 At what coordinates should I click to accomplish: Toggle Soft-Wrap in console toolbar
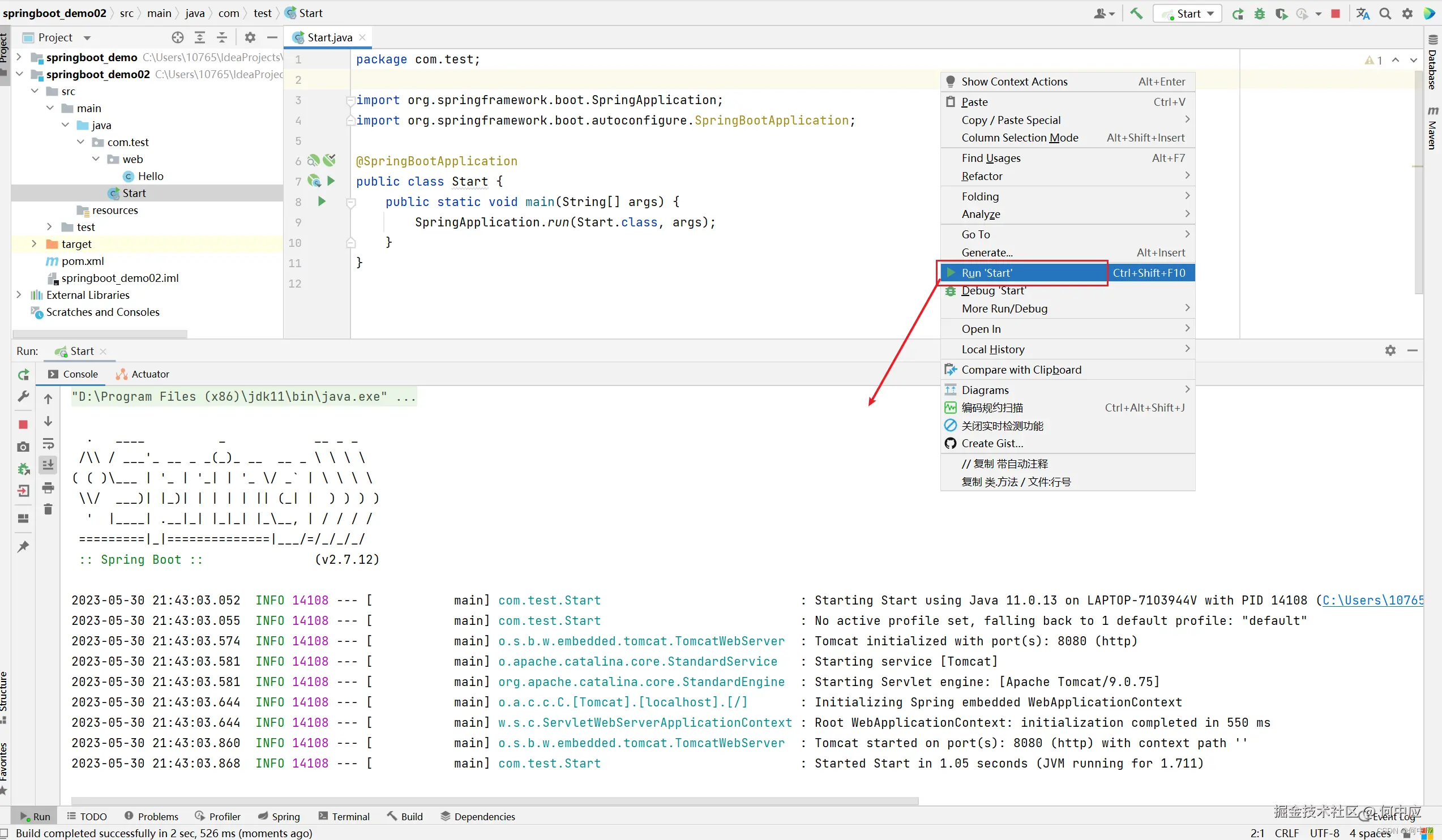48,444
